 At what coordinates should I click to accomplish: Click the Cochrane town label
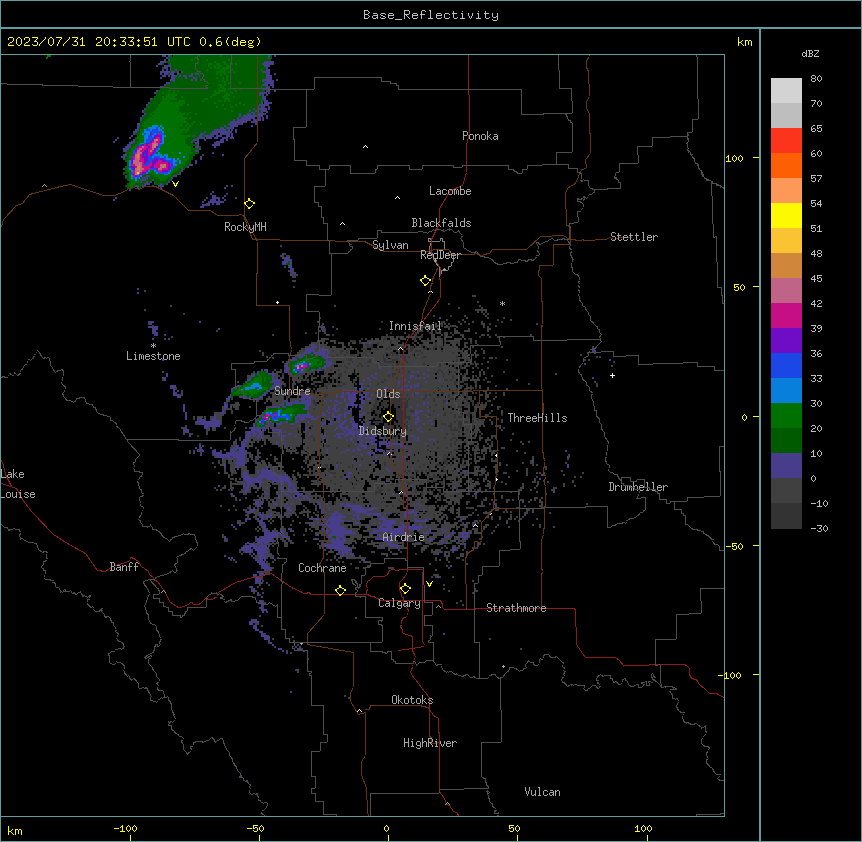pos(322,568)
